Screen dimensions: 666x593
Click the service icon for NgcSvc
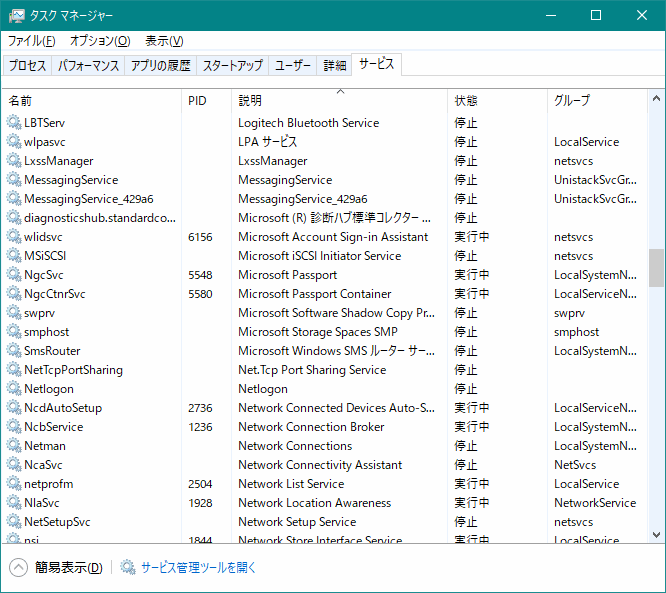14,274
